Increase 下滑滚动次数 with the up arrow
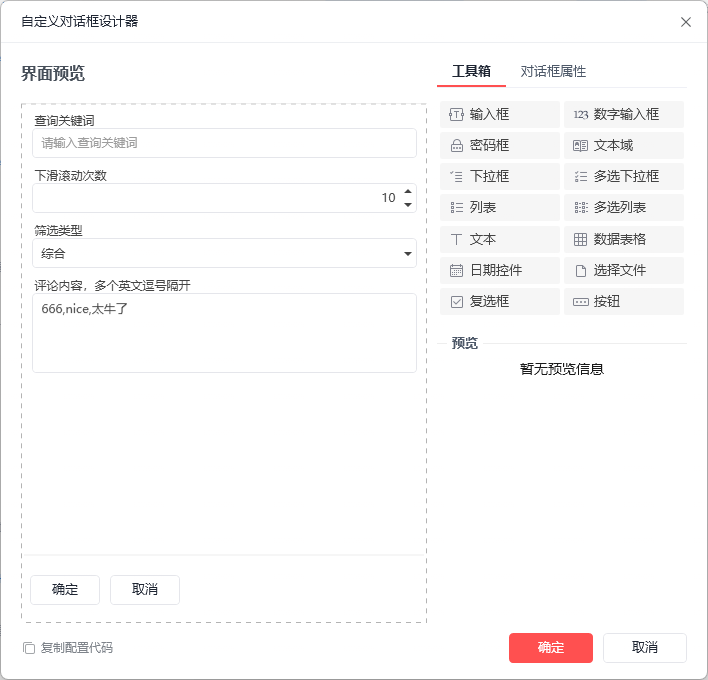This screenshot has height=680, width=708. click(408, 191)
